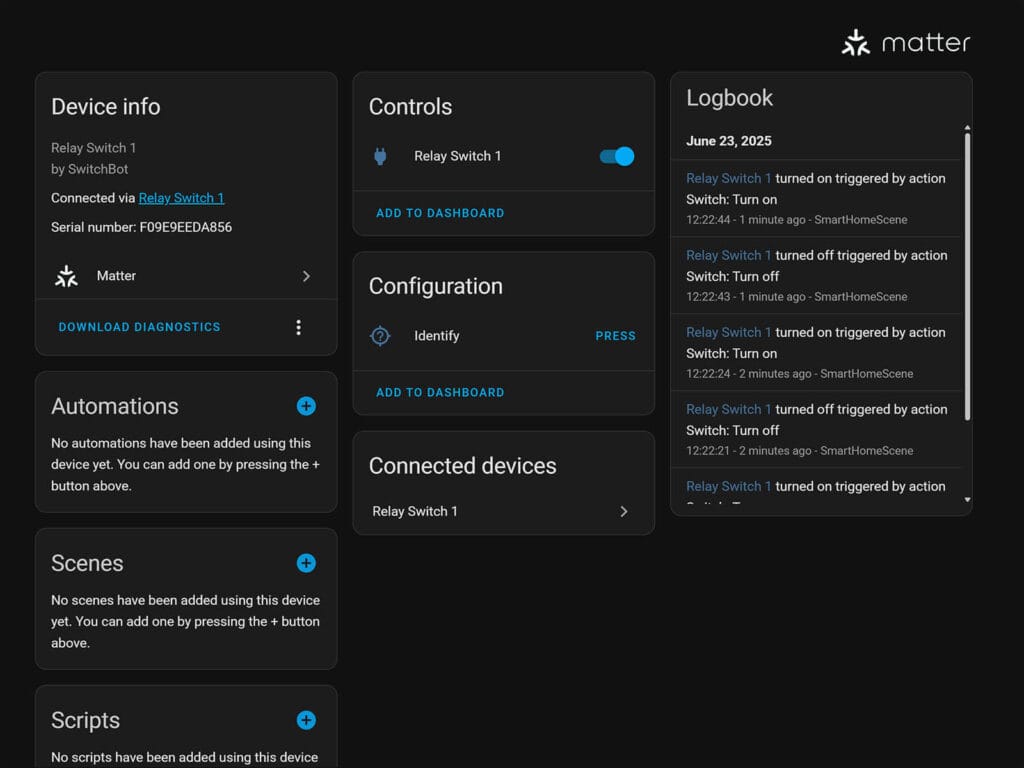Click the Scenes heading
This screenshot has height=768, width=1024.
point(87,563)
